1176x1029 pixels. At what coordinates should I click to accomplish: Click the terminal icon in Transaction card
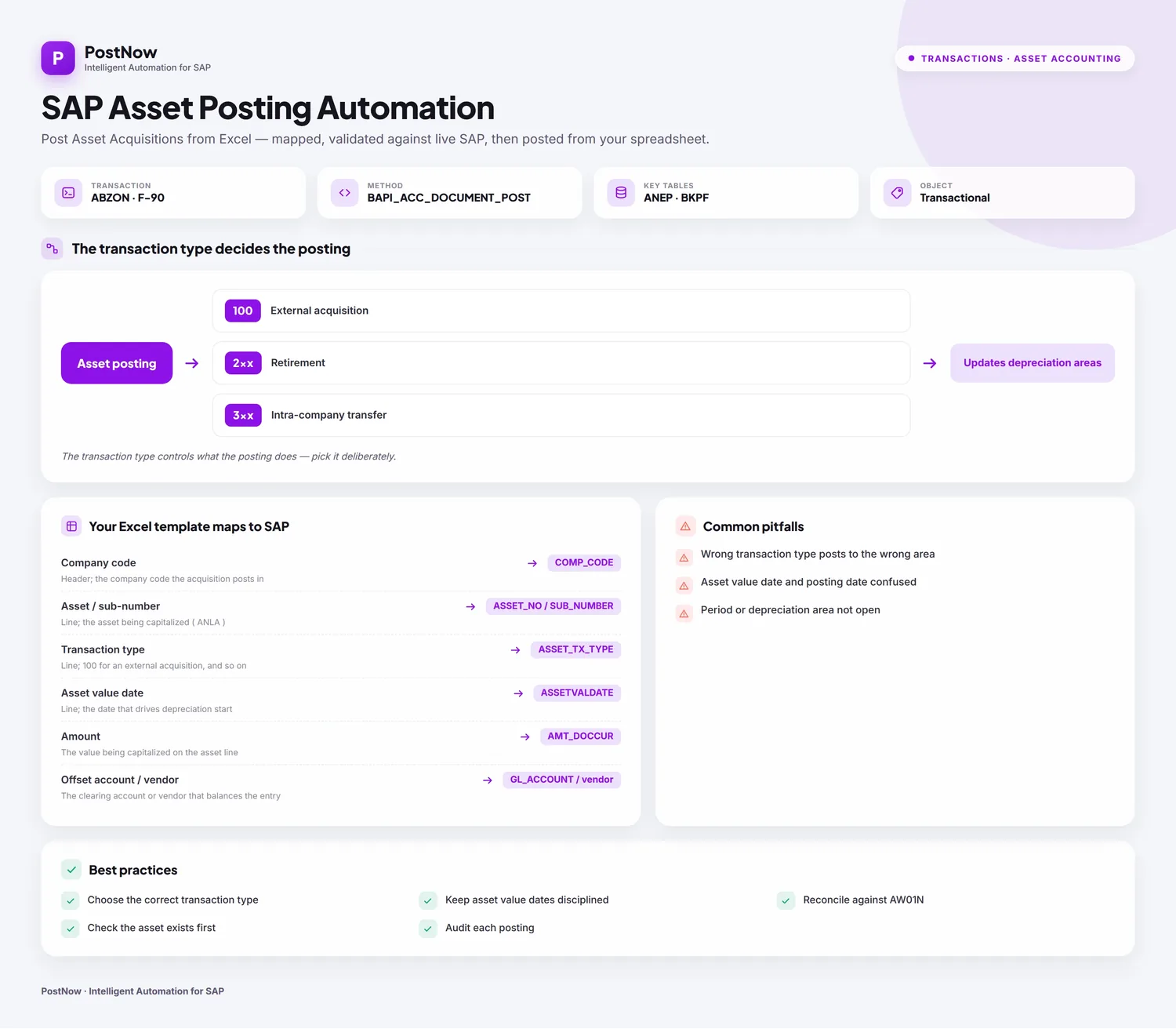(x=68, y=192)
